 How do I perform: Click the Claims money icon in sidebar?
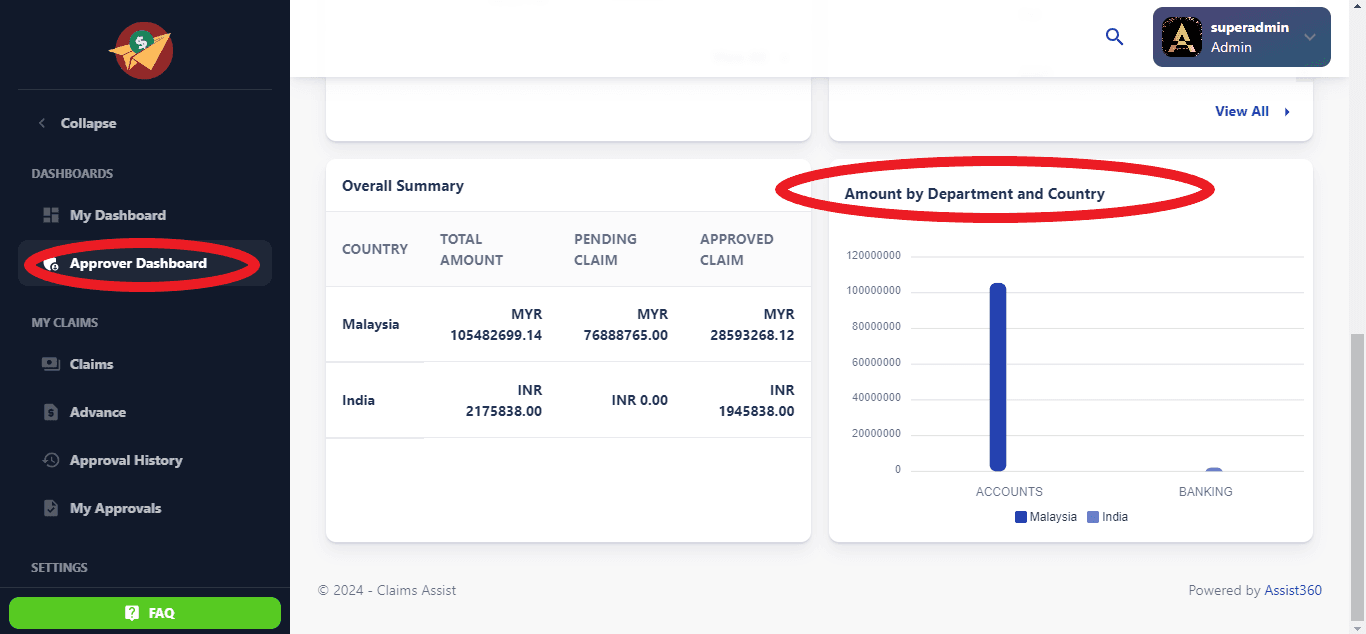tap(51, 364)
